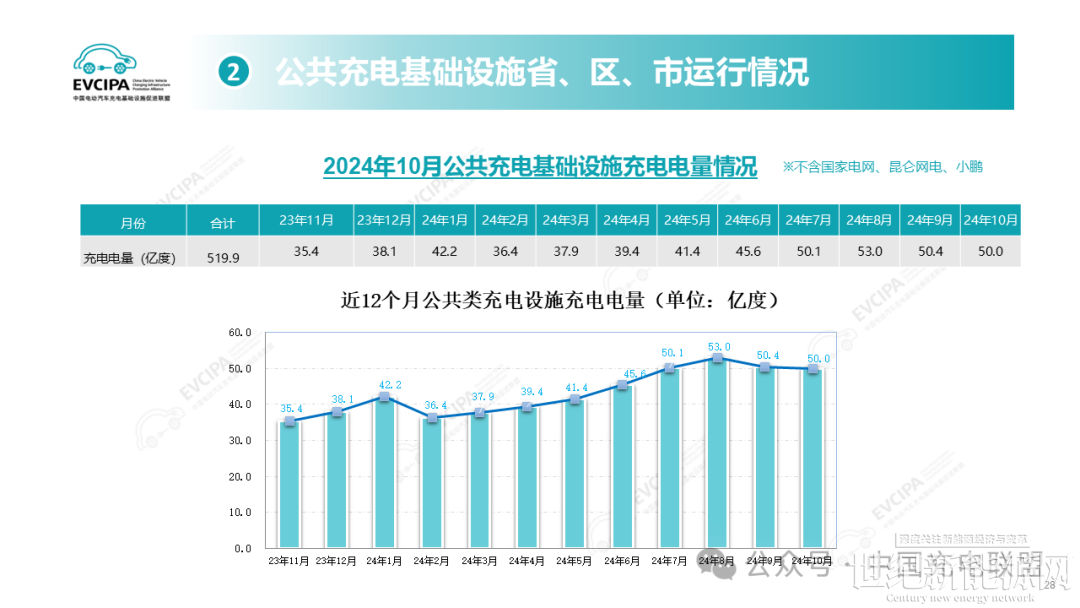1080x608 pixels.
Task: Select the 23年11月 bar in the chart
Action: (289, 485)
